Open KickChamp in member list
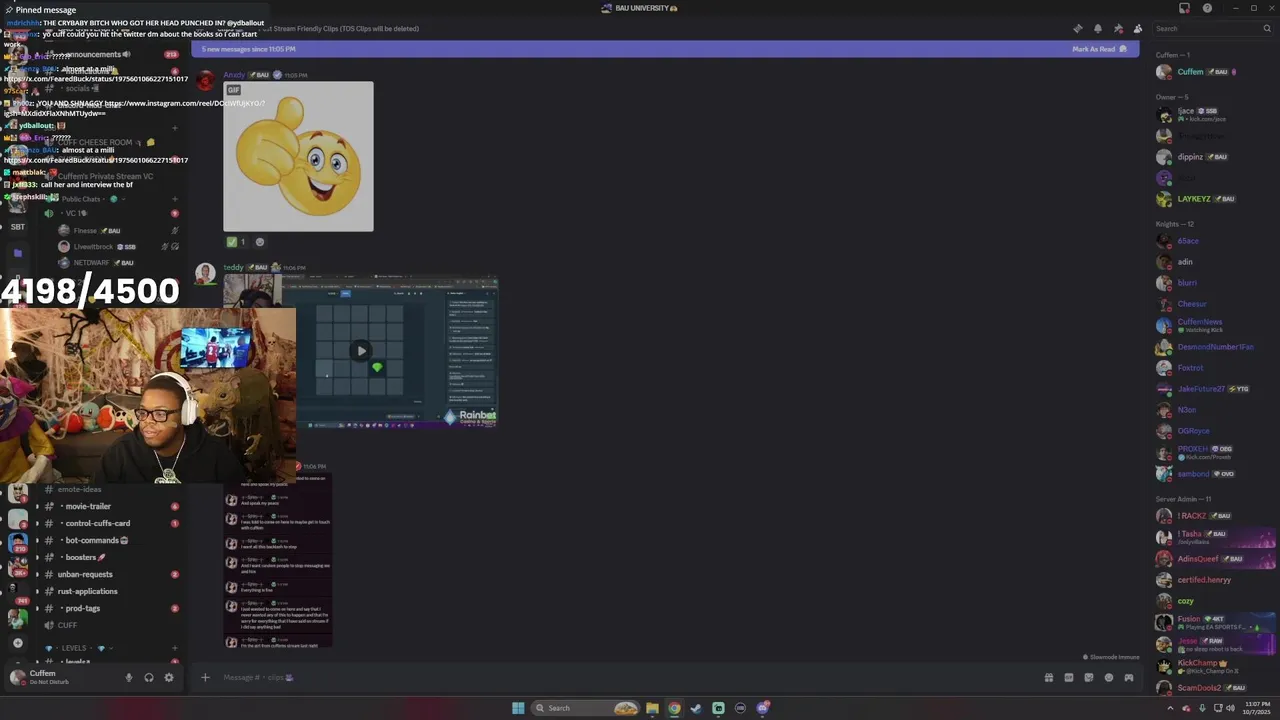The height and width of the screenshot is (720, 1280). [x=1213, y=665]
